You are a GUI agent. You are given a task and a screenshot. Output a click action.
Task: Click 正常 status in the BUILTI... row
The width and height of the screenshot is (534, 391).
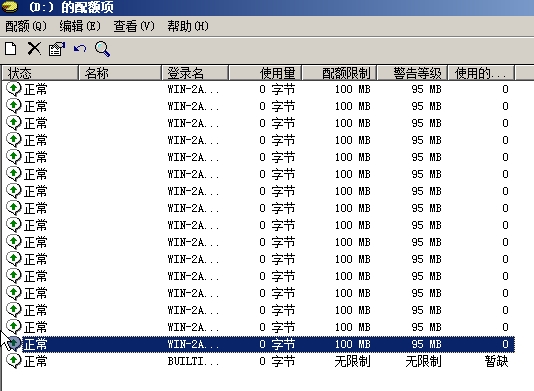(35, 361)
